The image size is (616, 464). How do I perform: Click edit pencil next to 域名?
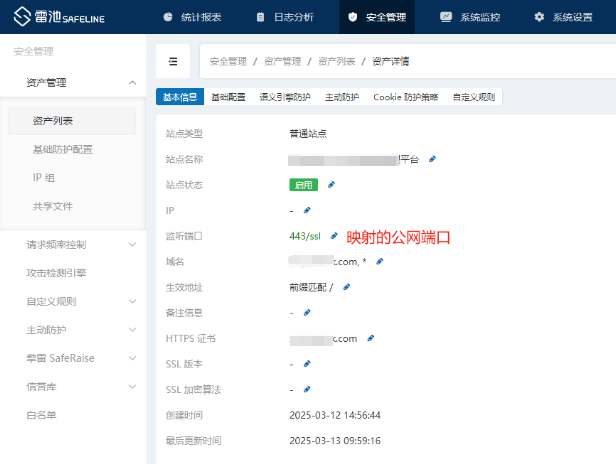click(379, 262)
